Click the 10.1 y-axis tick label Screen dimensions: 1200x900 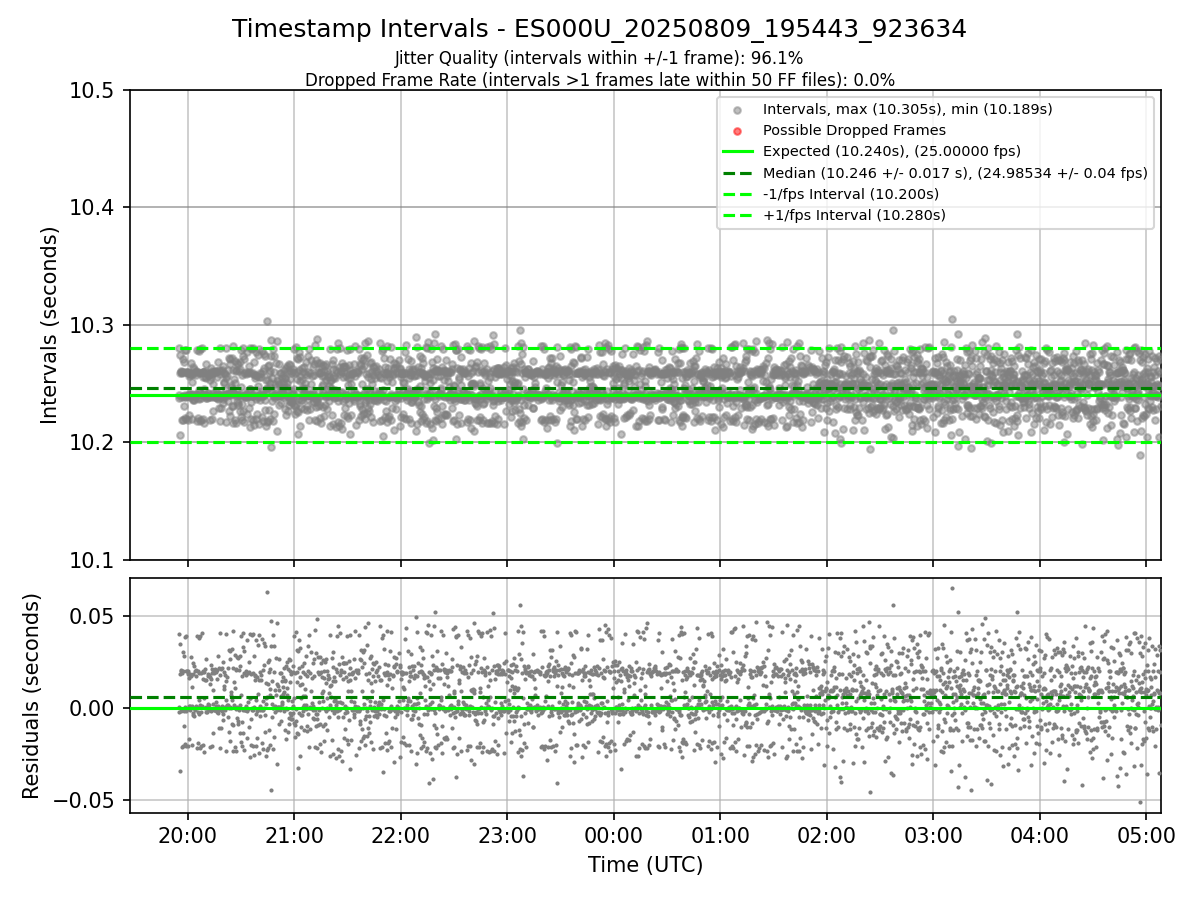click(x=94, y=560)
